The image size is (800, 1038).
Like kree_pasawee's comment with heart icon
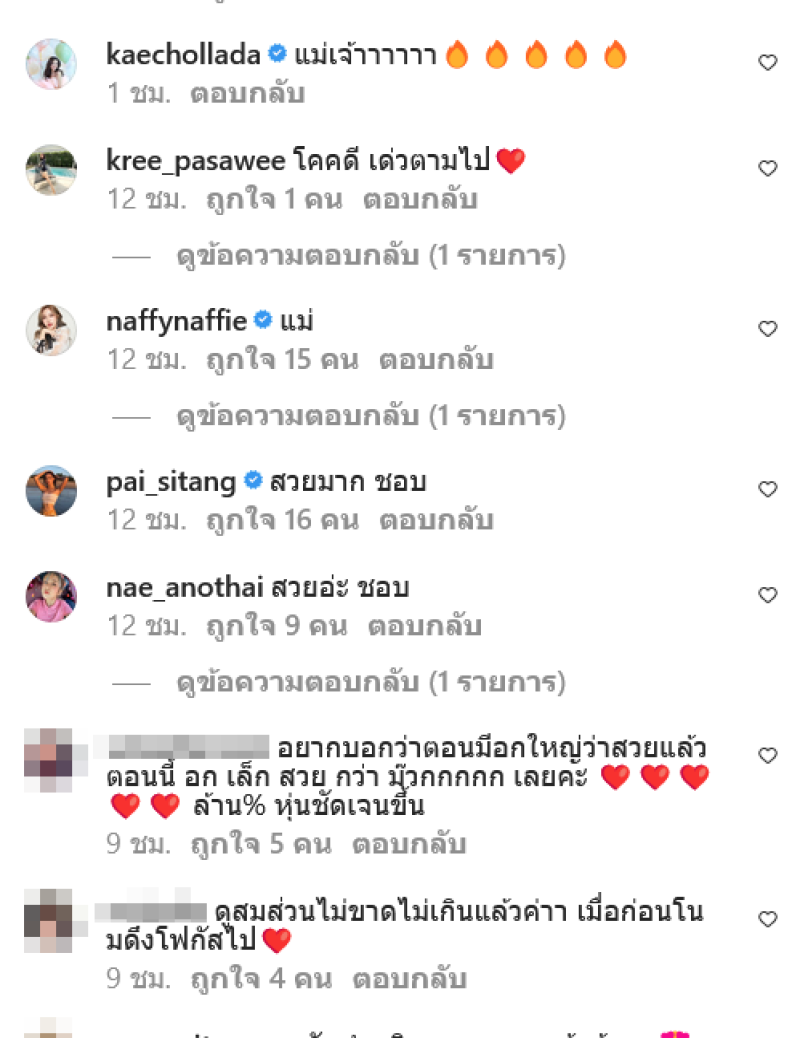767,169
